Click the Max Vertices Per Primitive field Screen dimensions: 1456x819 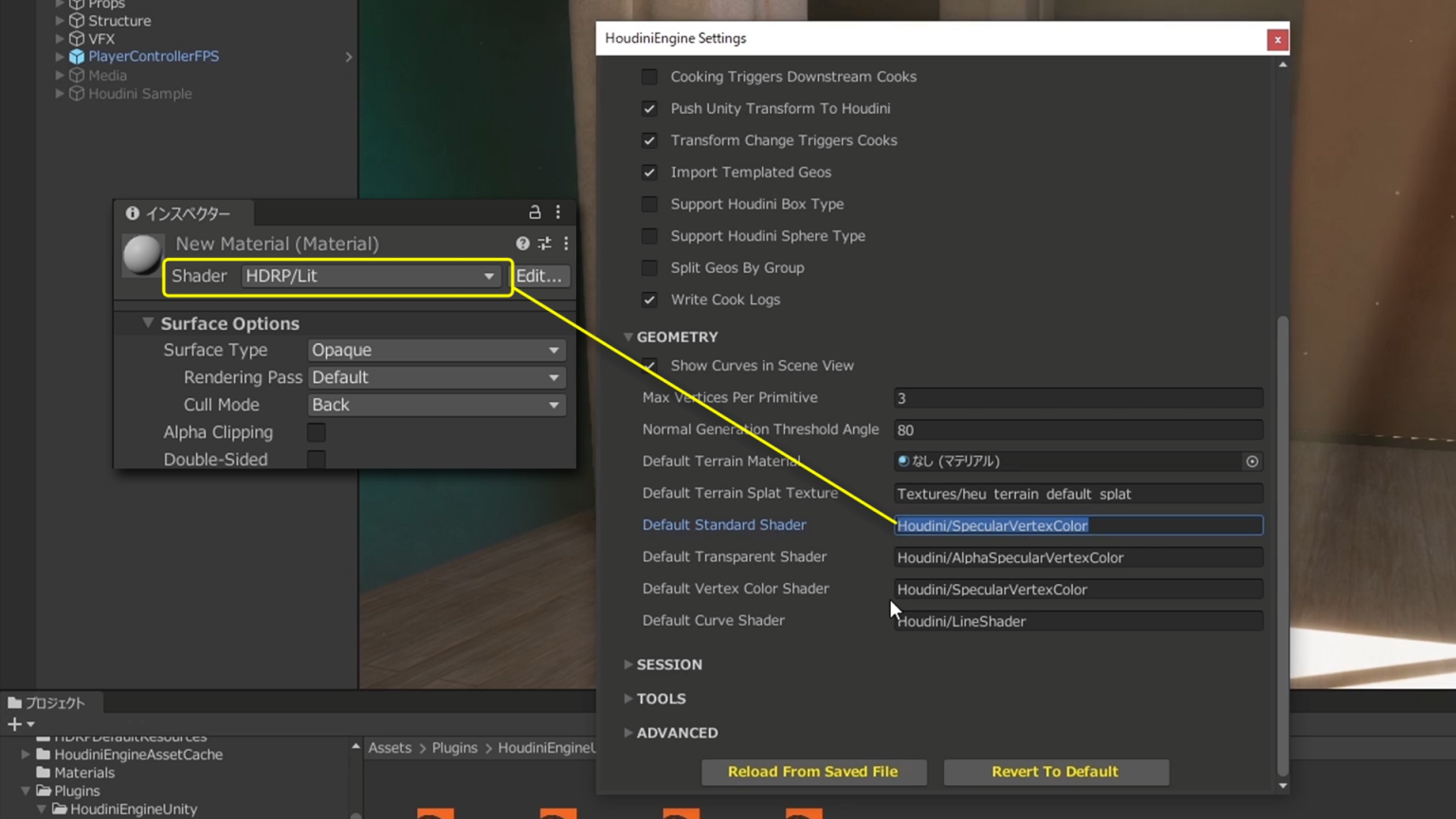click(x=1077, y=397)
